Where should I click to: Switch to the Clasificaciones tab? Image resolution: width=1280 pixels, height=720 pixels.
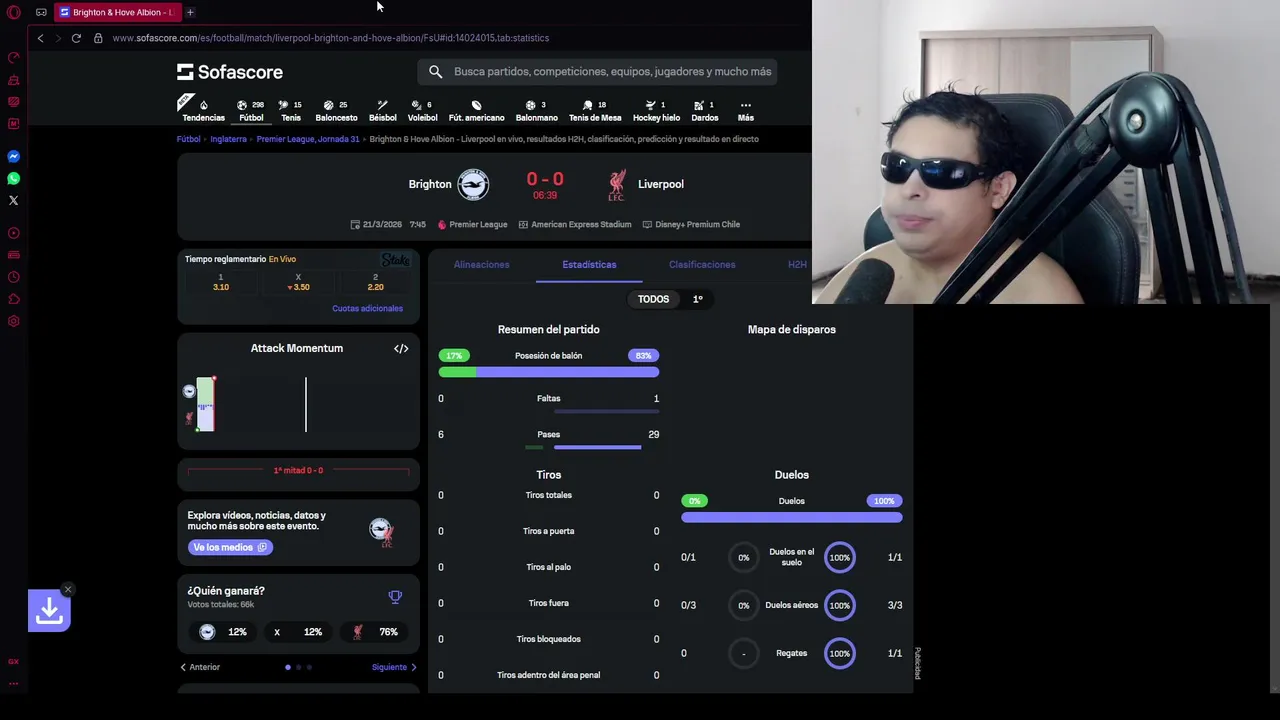(702, 265)
